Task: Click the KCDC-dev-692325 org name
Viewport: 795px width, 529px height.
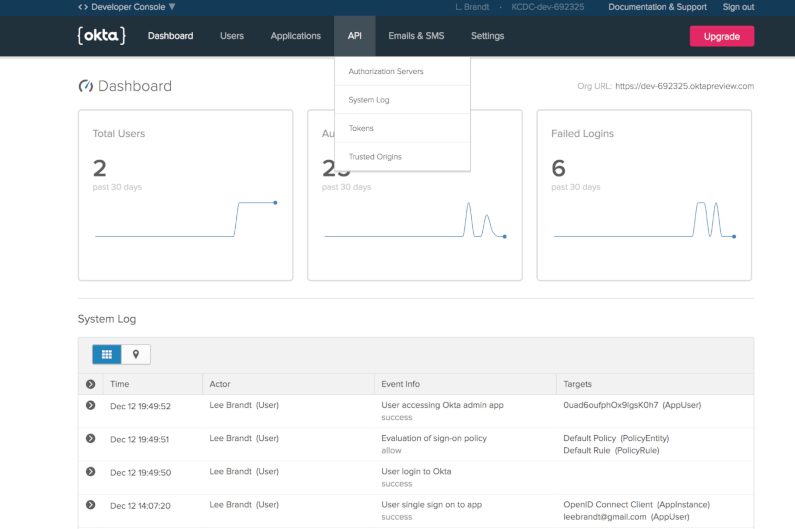Action: click(x=548, y=7)
